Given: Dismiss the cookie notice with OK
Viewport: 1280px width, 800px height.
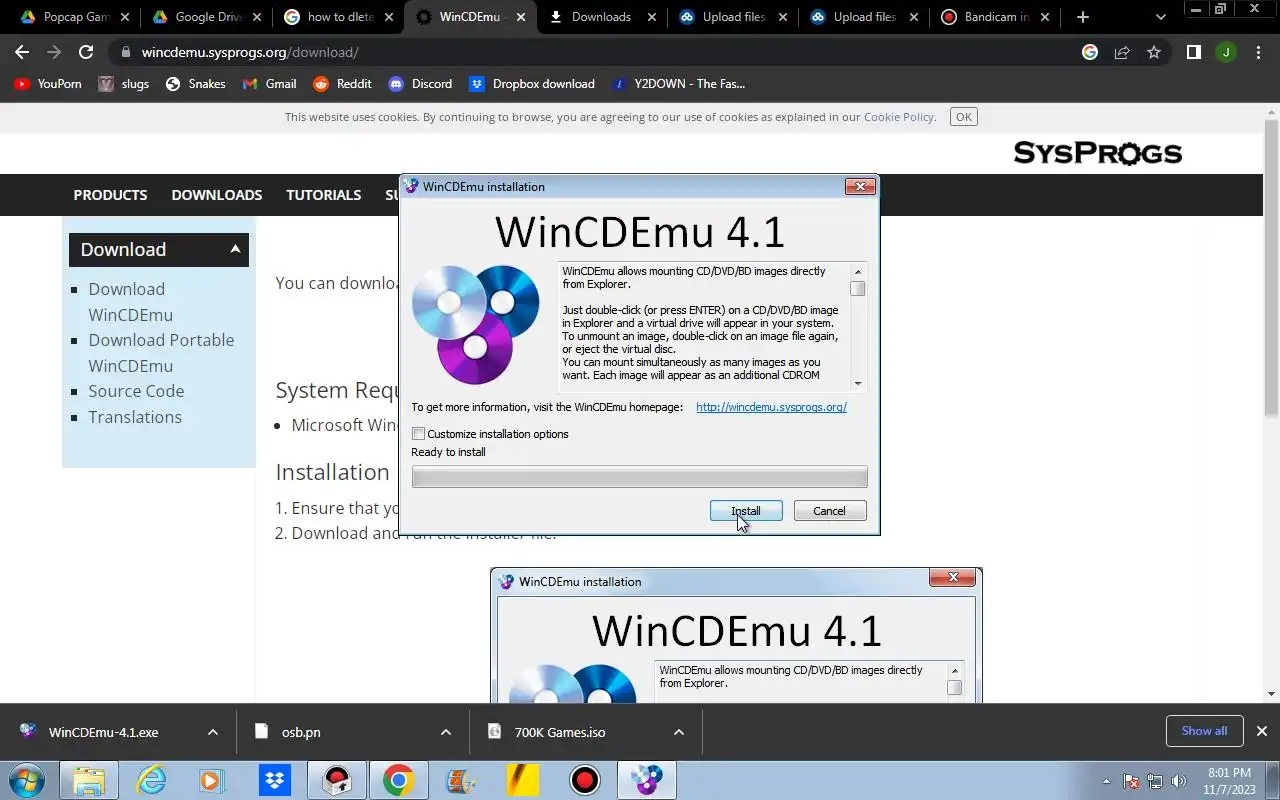Looking at the screenshot, I should (x=964, y=117).
